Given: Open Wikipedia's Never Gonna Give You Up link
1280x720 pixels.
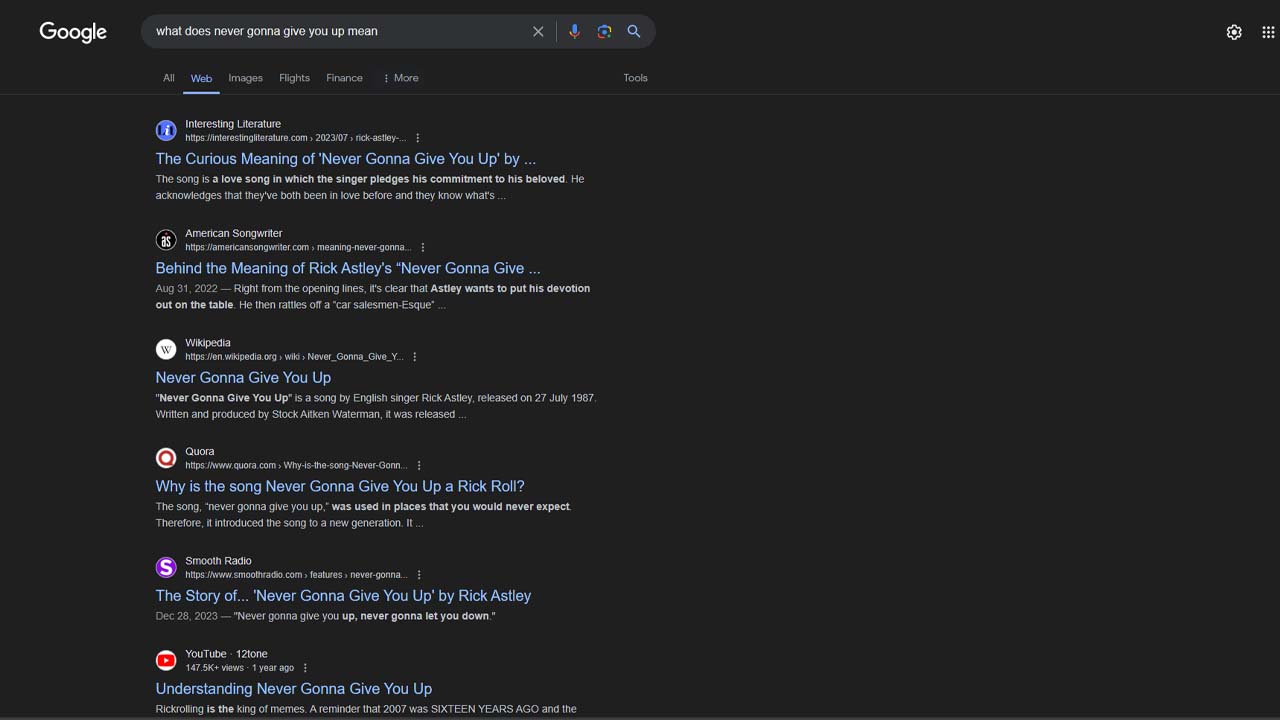Looking at the screenshot, I should (243, 377).
